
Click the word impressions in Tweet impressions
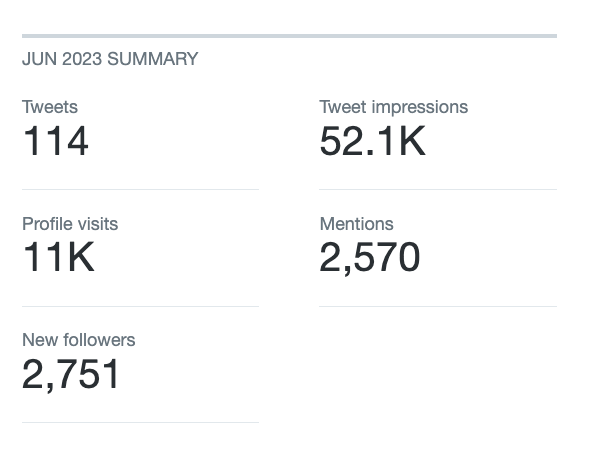point(417,107)
